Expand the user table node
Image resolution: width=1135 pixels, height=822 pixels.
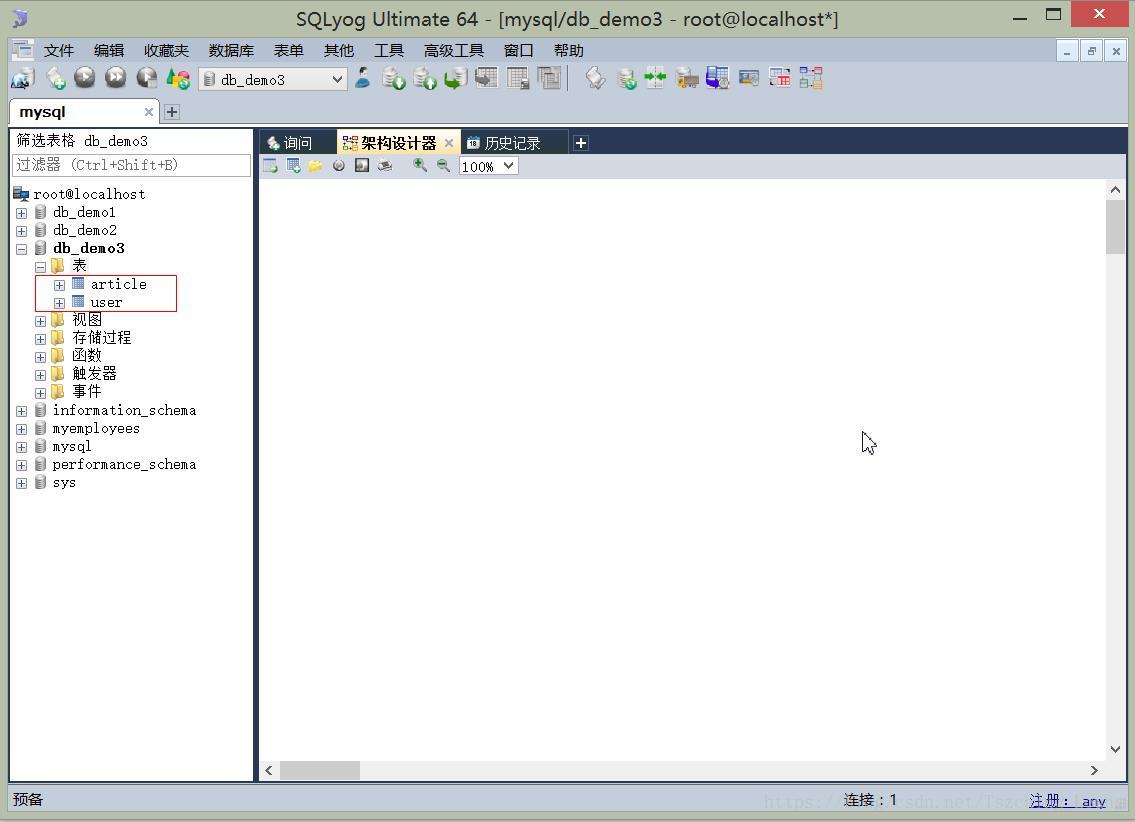click(x=59, y=303)
